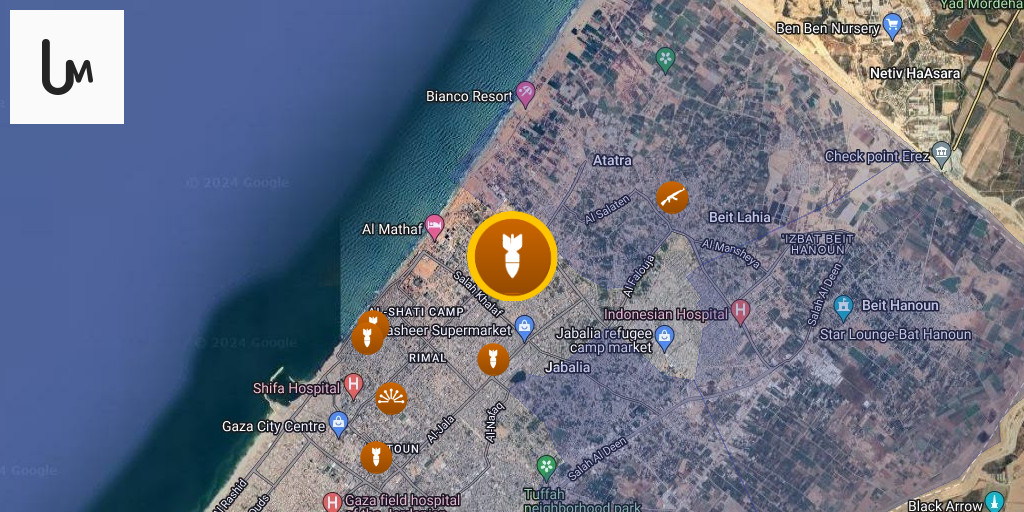Image resolution: width=1024 pixels, height=512 pixels.
Task: Click the Netiv HaAsara place label
Action: (915, 73)
